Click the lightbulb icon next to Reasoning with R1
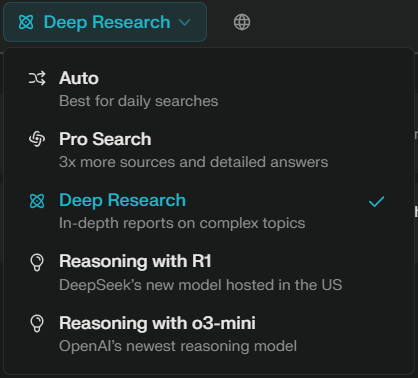Viewport: 418px width, 378px height. 37,262
